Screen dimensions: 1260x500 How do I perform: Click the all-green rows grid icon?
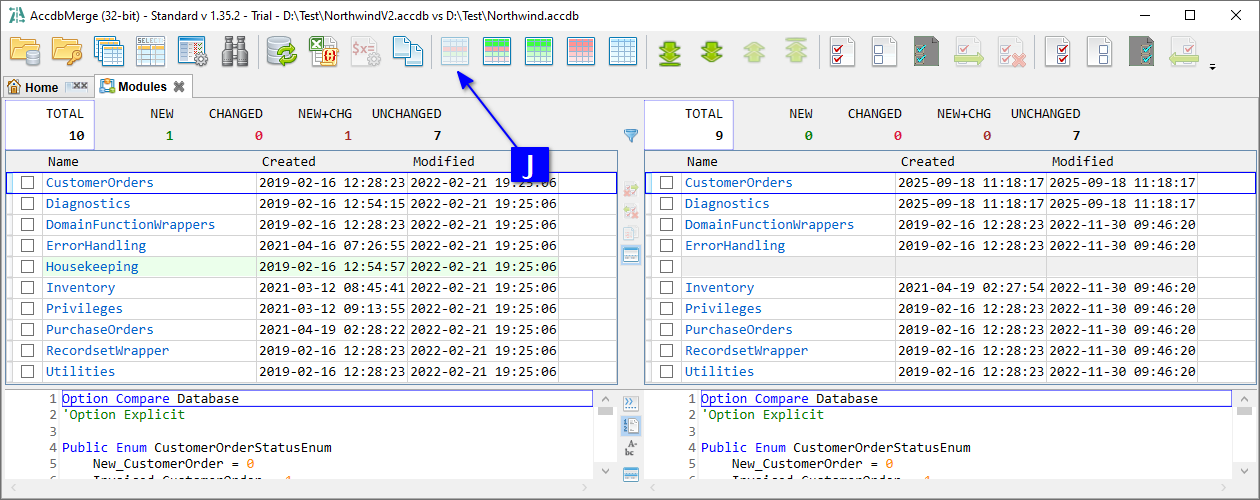coord(539,51)
